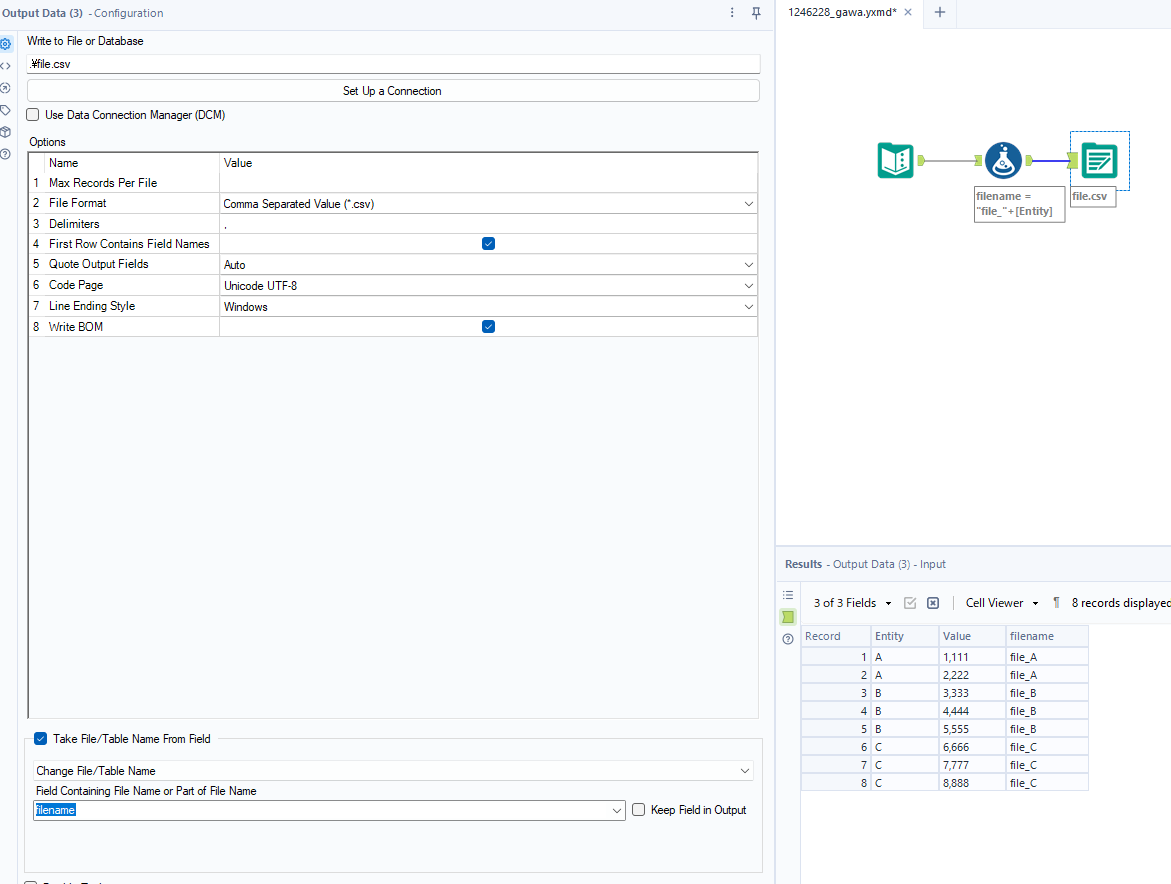Click the file path input field
This screenshot has width=1171, height=884.
click(392, 64)
